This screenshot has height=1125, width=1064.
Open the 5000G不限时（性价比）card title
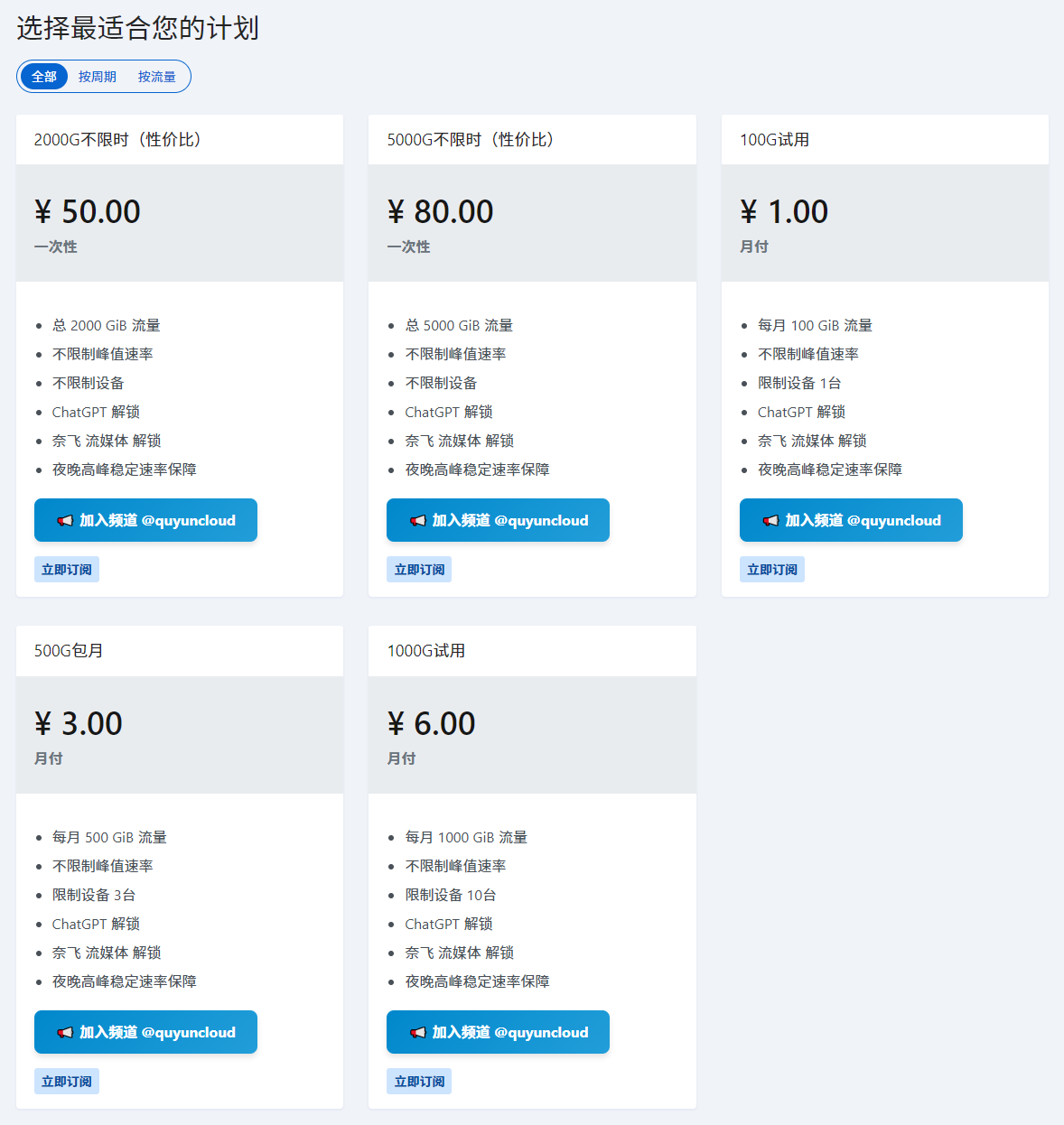pyautogui.click(x=470, y=140)
